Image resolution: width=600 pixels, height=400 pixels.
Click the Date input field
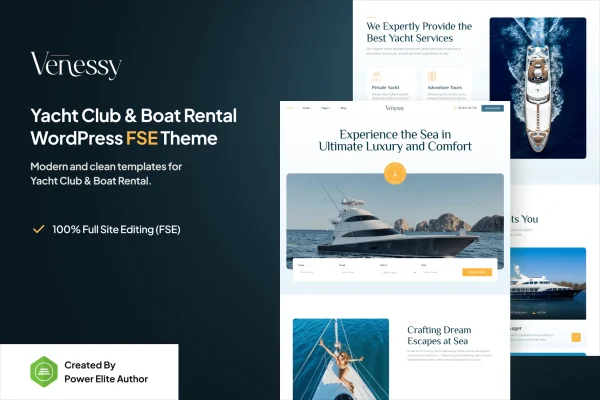click(439, 272)
